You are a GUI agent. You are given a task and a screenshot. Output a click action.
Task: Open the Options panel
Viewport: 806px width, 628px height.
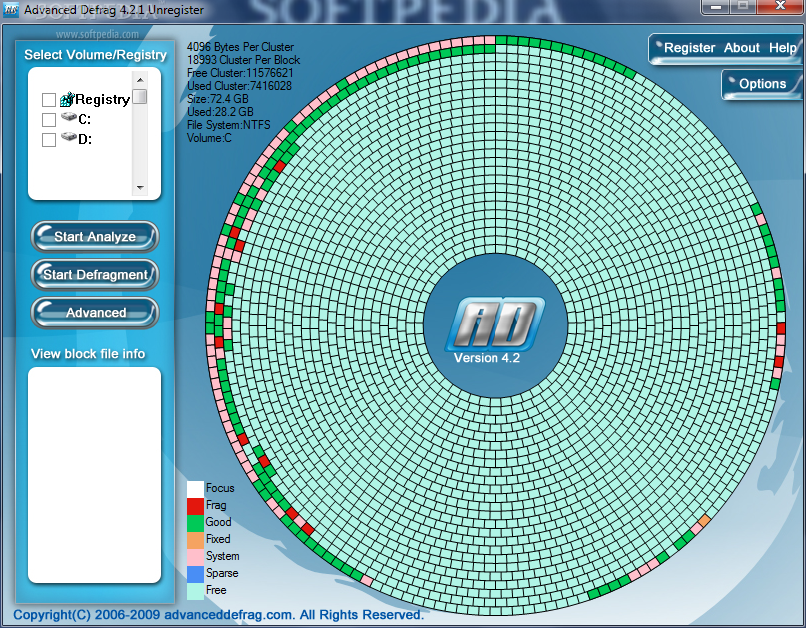pos(762,84)
